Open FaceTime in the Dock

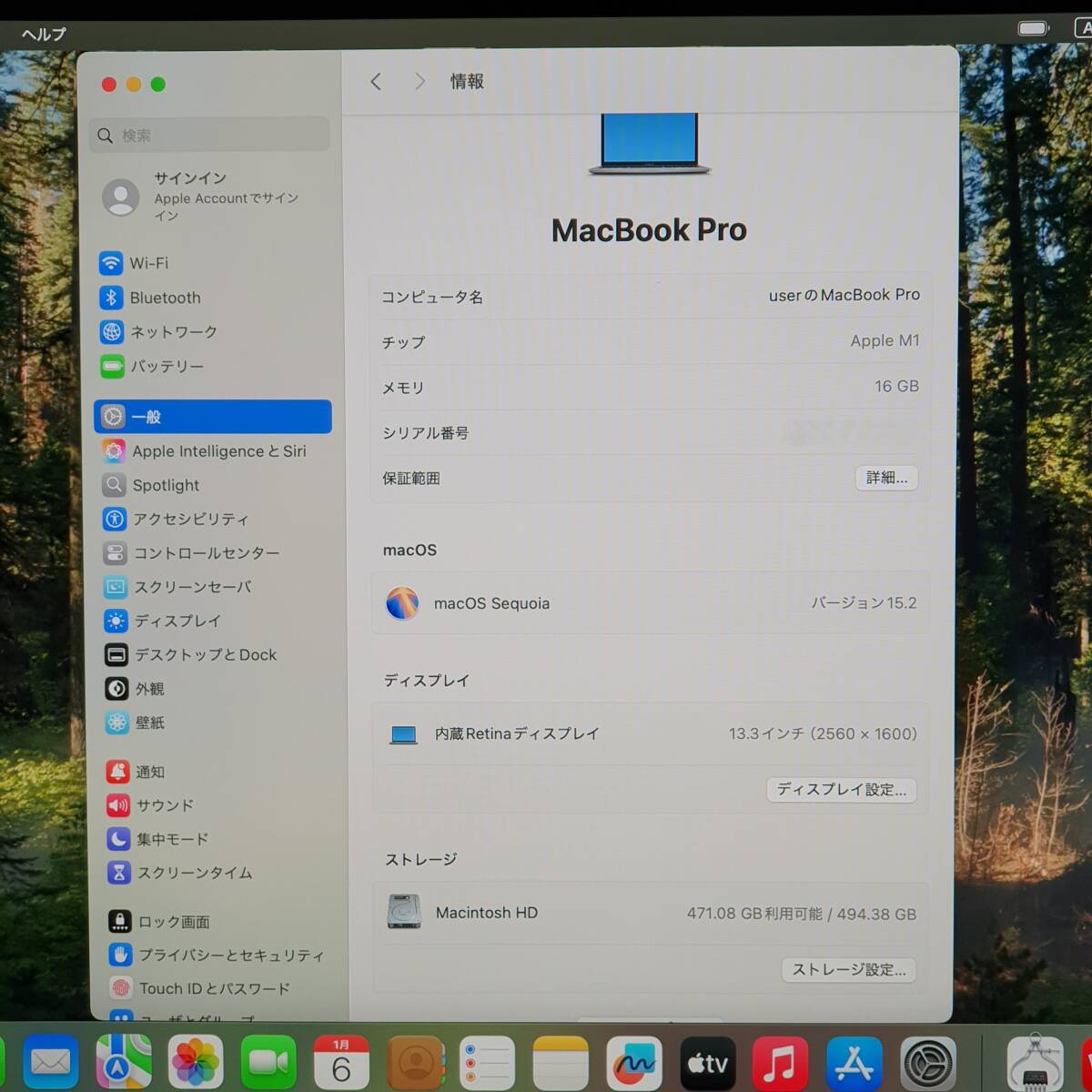268,1062
